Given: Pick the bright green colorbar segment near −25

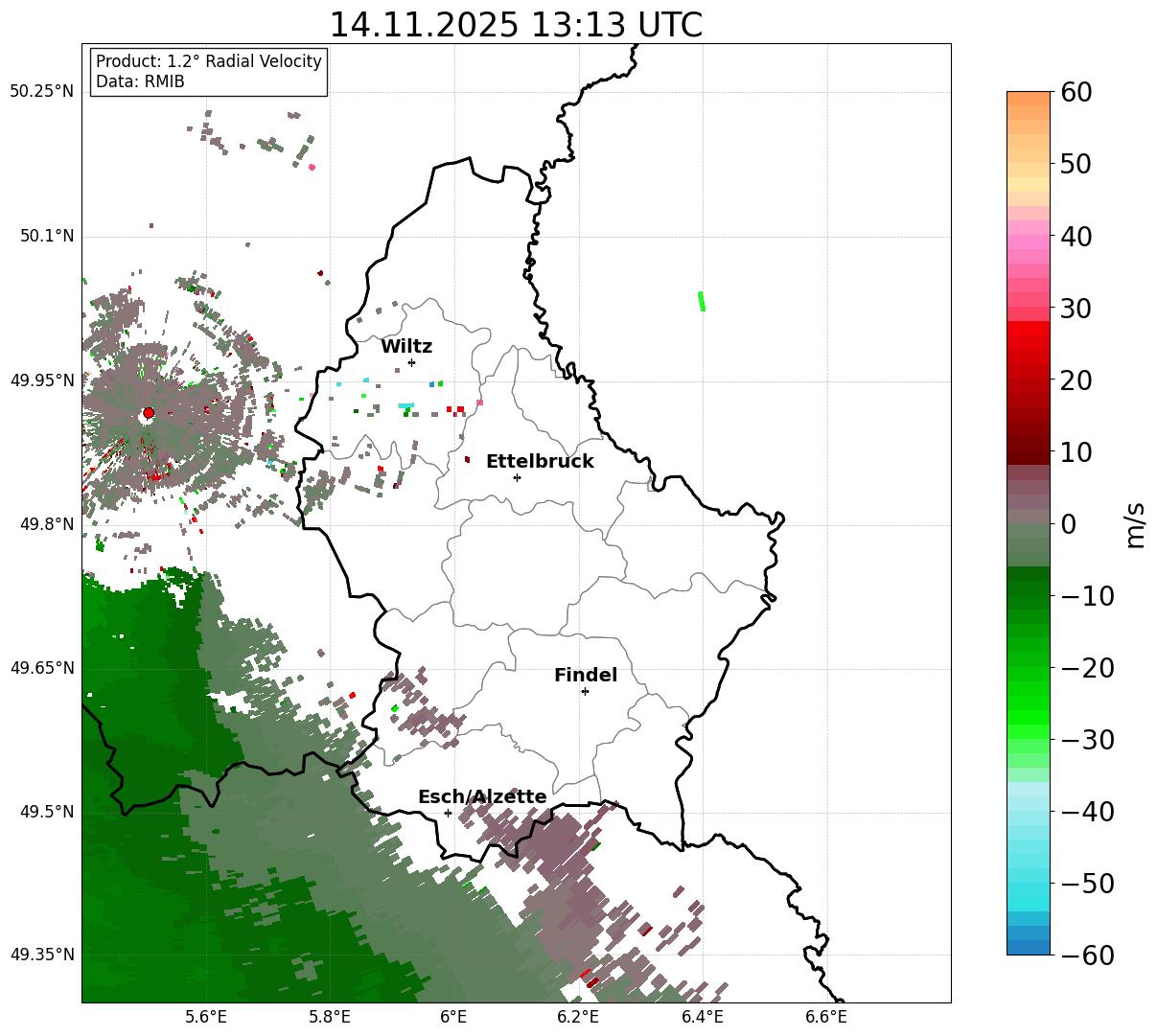Looking at the screenshot, I should click(1029, 704).
